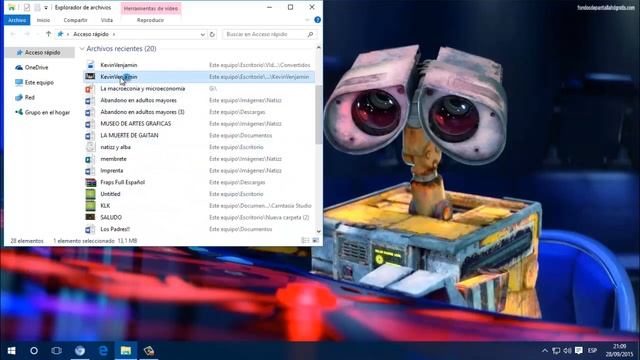Click the Explorer window icon in title bar

click(x=11, y=8)
